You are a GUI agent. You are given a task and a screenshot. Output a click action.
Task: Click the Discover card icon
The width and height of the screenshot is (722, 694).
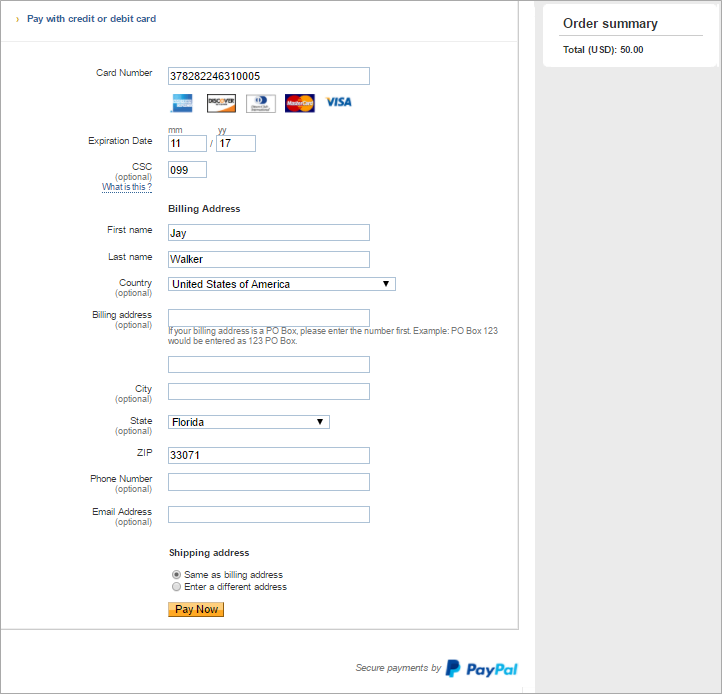coord(221,103)
